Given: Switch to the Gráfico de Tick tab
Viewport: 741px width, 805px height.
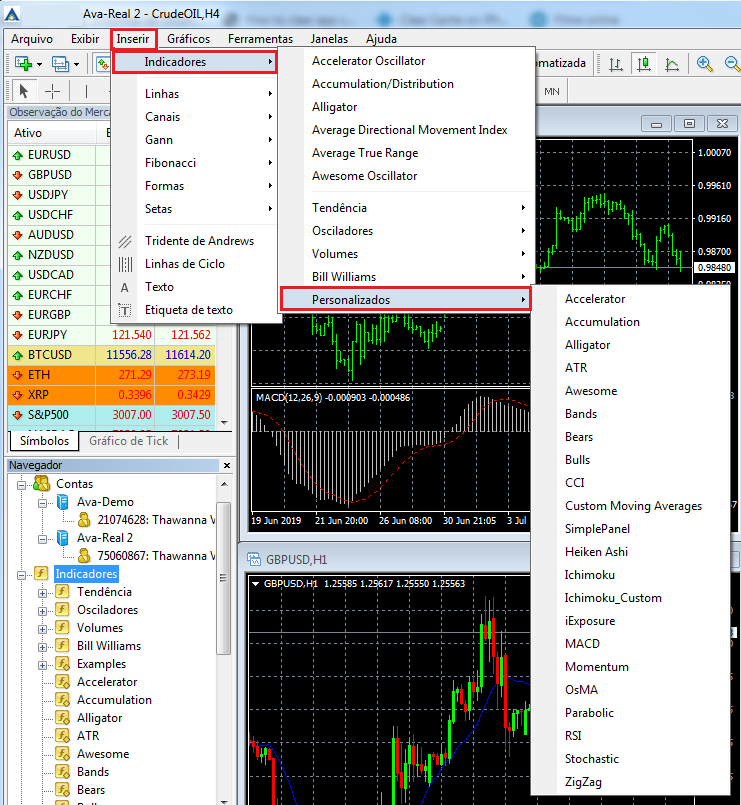Looking at the screenshot, I should (128, 441).
